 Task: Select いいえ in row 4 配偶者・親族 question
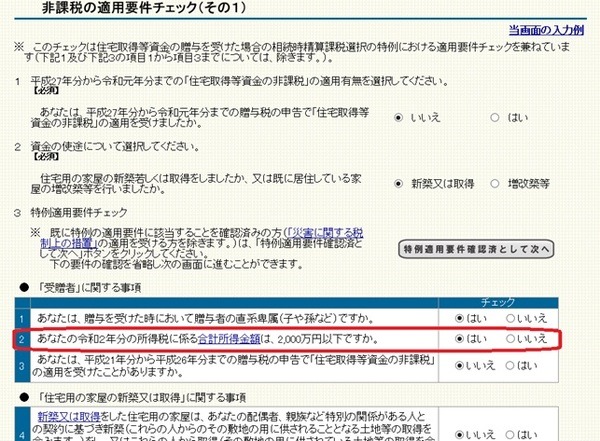459,435
